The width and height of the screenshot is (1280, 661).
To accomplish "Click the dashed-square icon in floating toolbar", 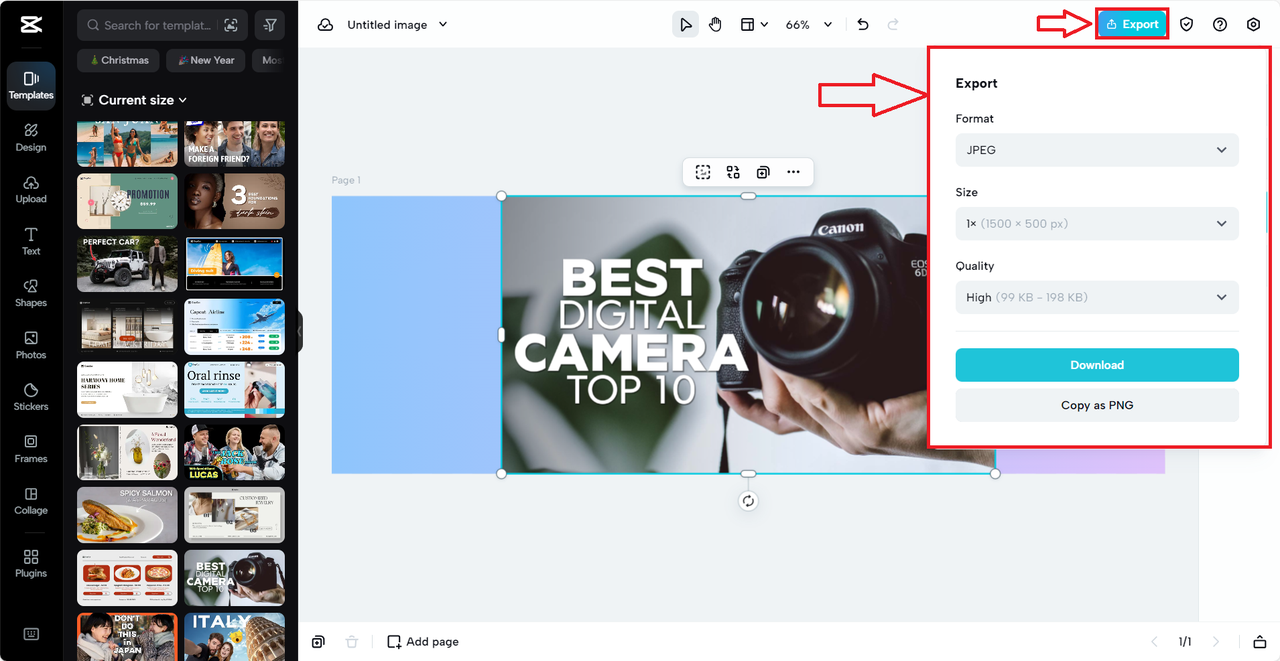I will coord(703,172).
